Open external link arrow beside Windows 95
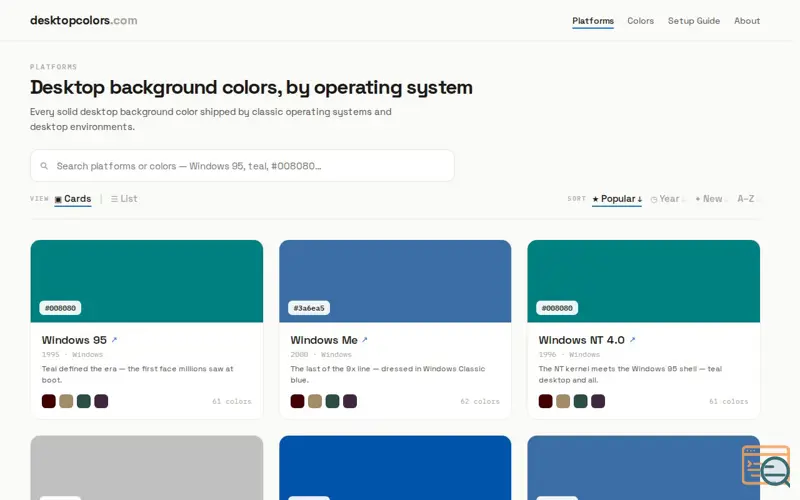The height and width of the screenshot is (500, 800). 114,340
